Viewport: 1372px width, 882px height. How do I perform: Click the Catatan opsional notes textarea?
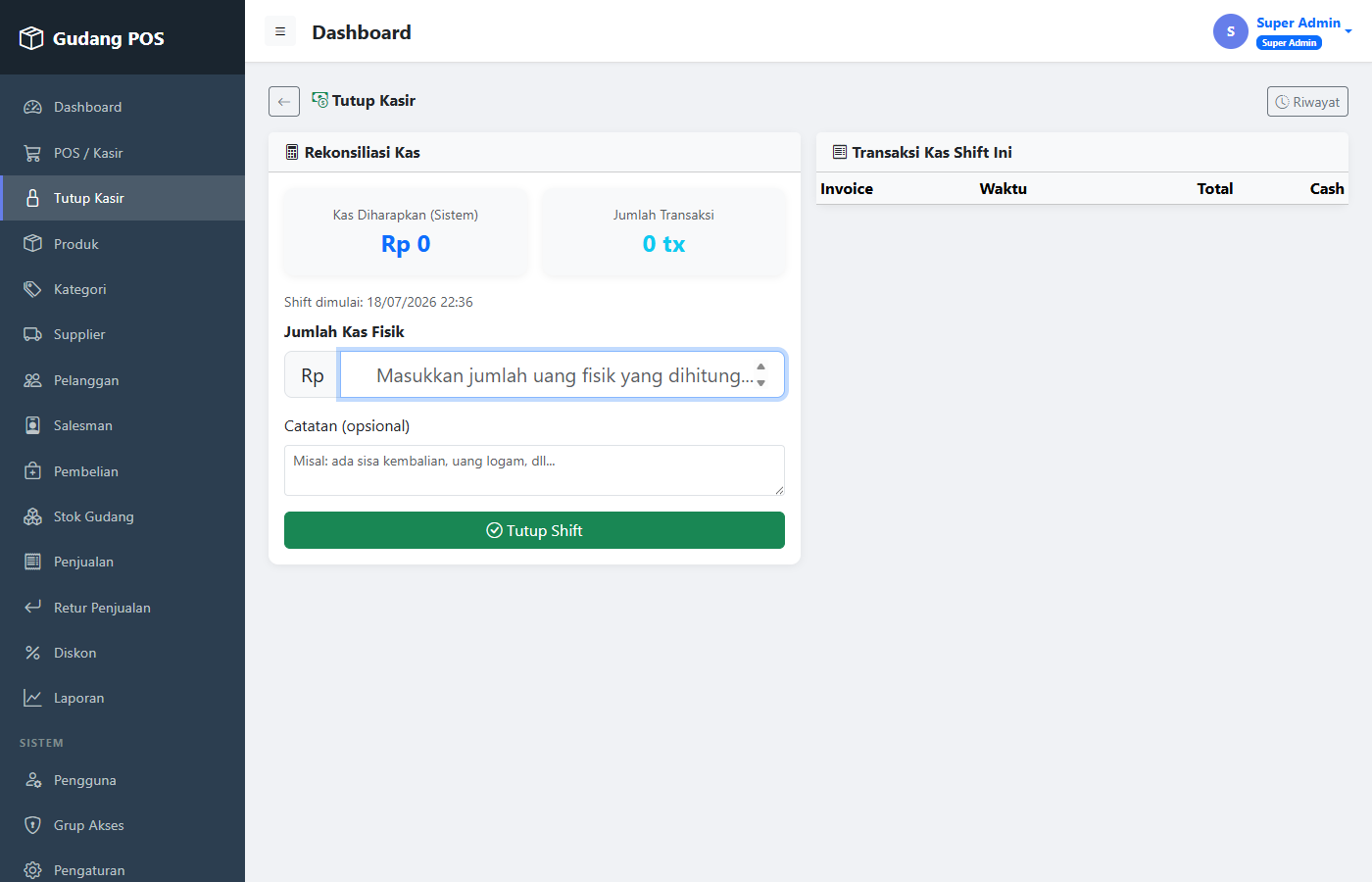(534, 470)
